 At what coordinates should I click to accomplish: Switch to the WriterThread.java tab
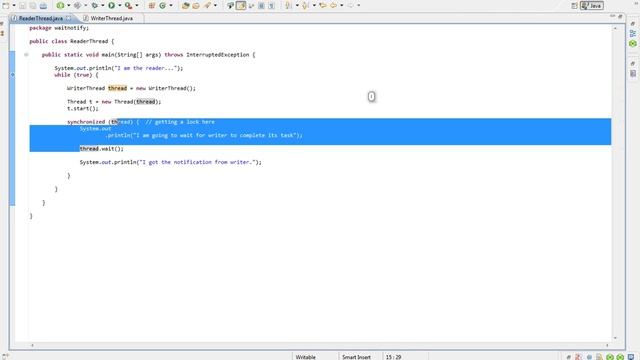(x=111, y=18)
